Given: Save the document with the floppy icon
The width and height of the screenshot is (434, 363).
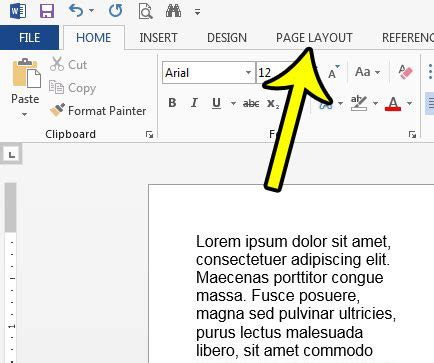Looking at the screenshot, I should coord(47,11).
